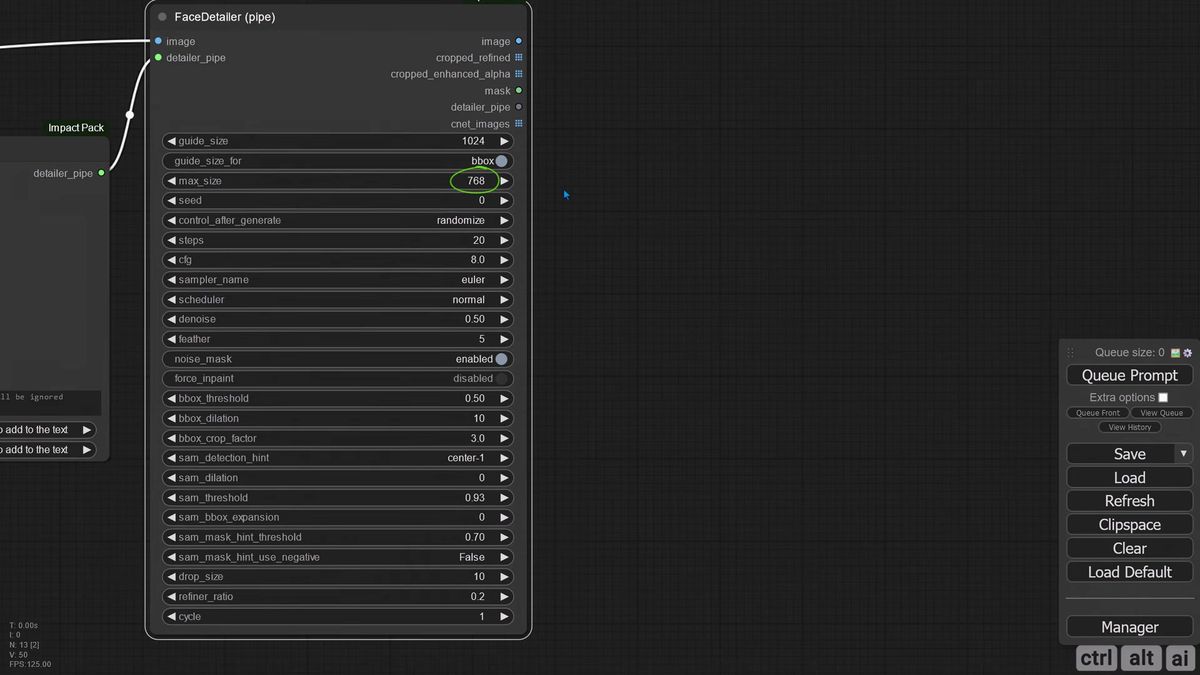Click sam_bbox_expansion value field
The image size is (1200, 675).
337,517
